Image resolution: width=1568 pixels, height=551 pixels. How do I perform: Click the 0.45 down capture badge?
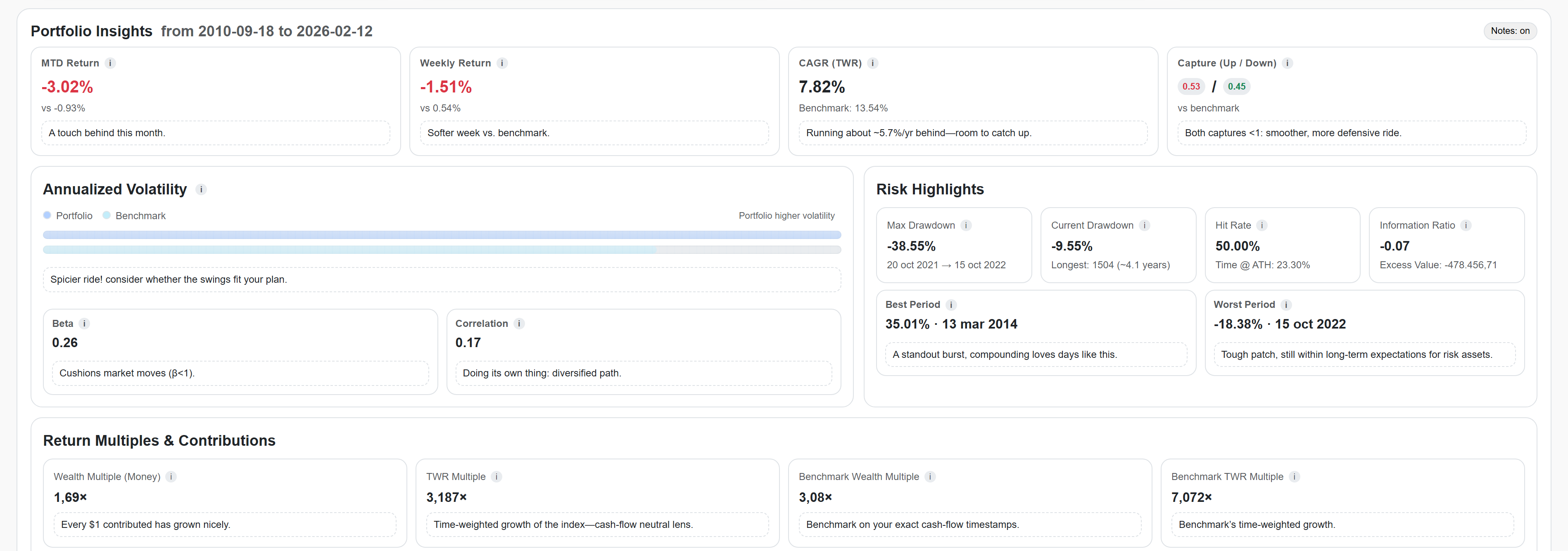[x=1236, y=86]
